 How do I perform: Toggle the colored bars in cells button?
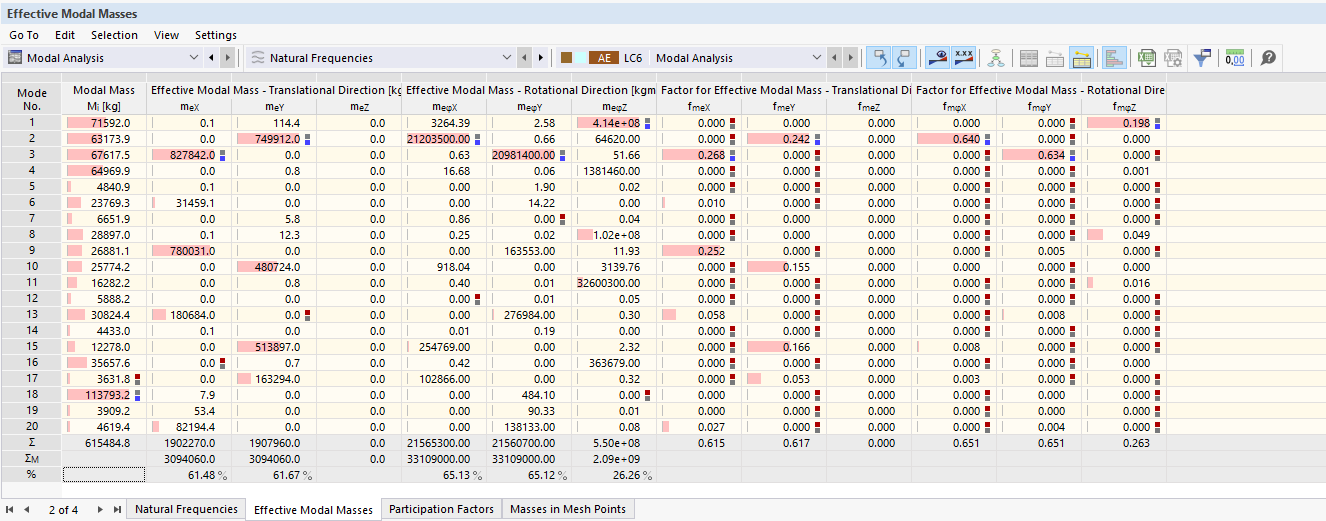[x=1115, y=58]
